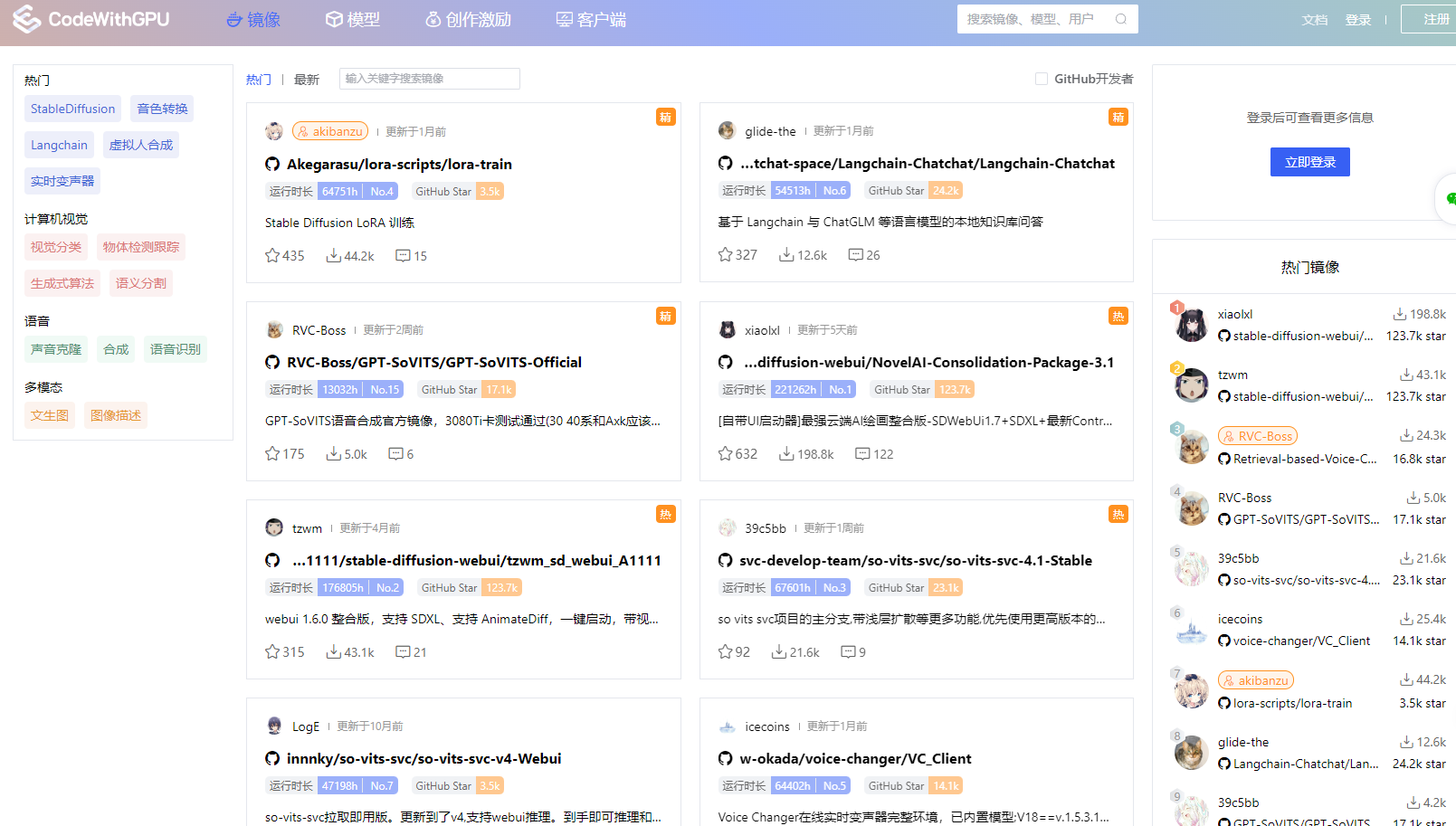Open the 创作激励 nav tab
Viewport: 1456px width, 826px height.
click(x=469, y=20)
